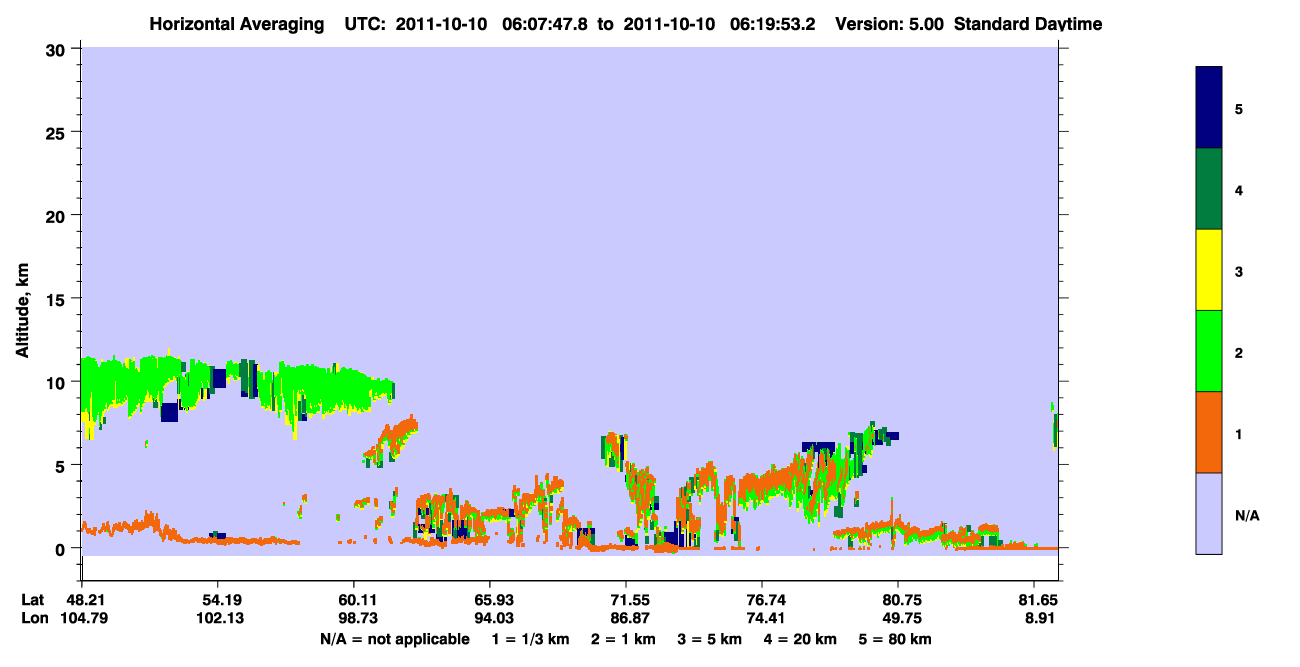This screenshot has height=667, width=1300.
Task: Click the 'Standard Daytime' text
Action: point(1028,24)
